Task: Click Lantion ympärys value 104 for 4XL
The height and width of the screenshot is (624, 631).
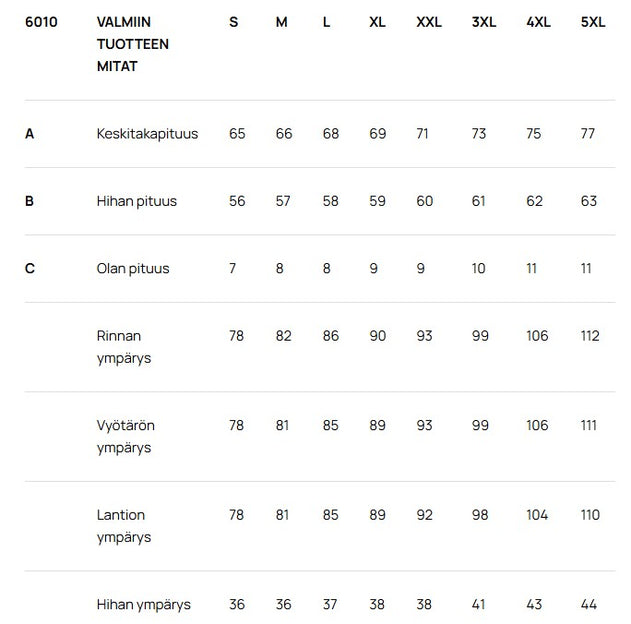Action: point(537,515)
